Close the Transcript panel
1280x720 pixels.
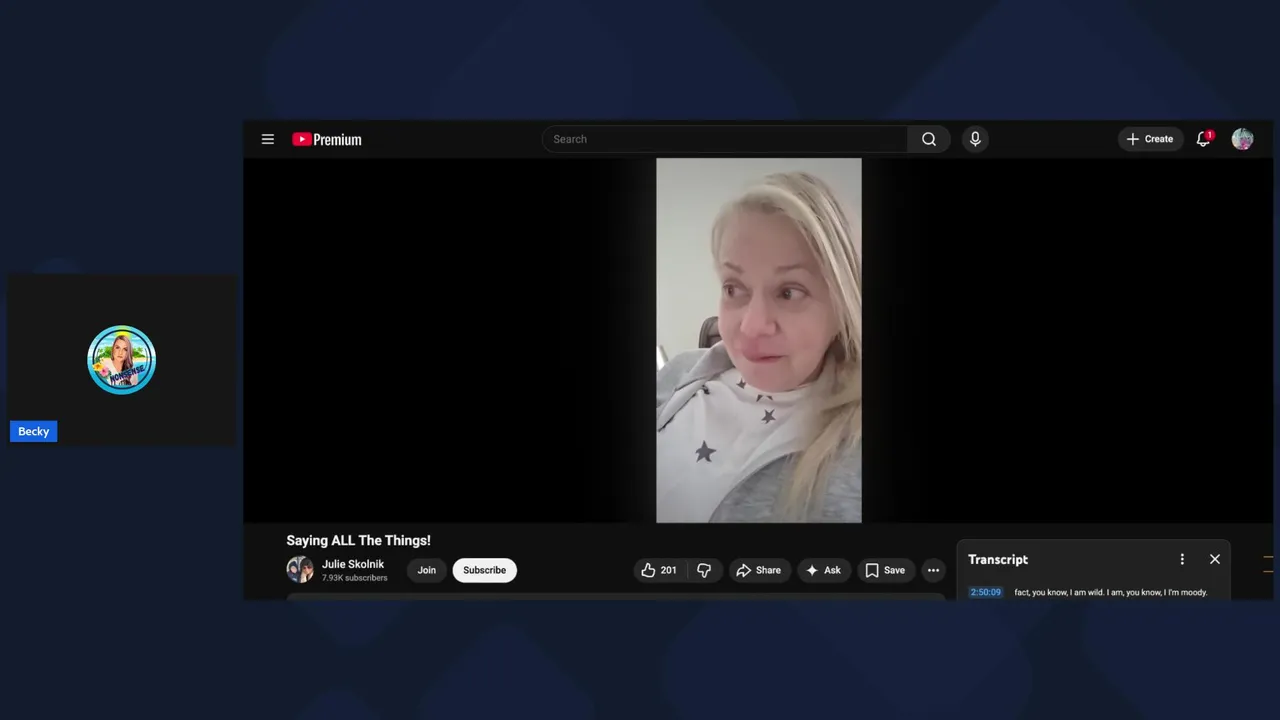[x=1215, y=559]
